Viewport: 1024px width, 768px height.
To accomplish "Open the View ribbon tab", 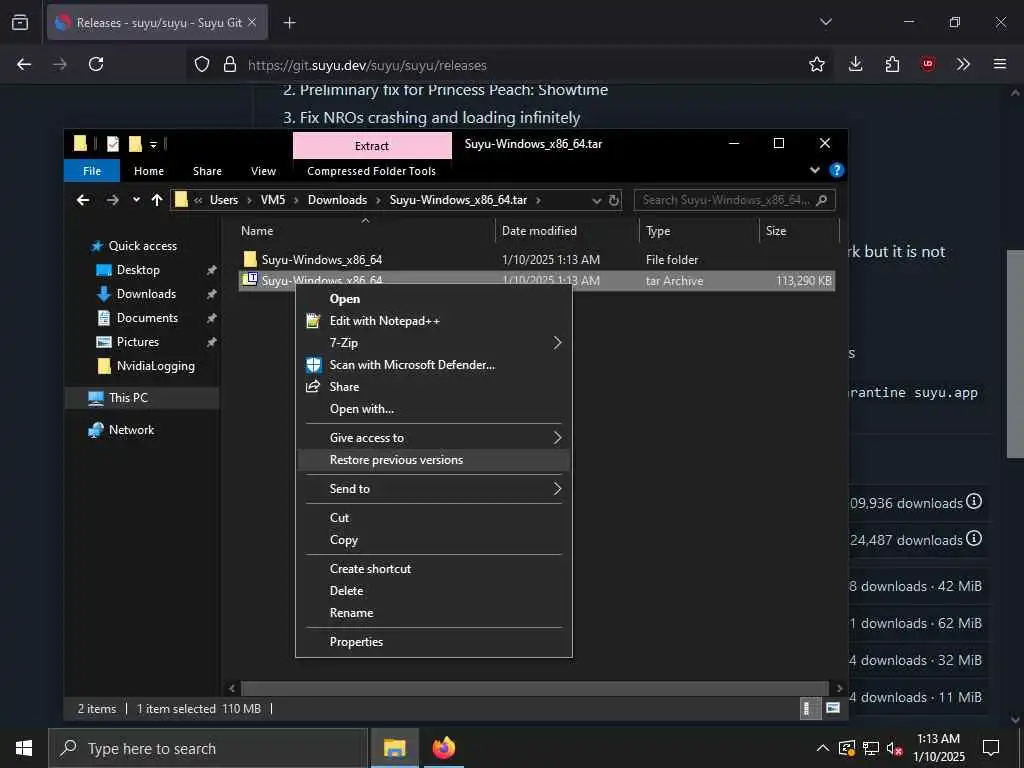I will (263, 171).
